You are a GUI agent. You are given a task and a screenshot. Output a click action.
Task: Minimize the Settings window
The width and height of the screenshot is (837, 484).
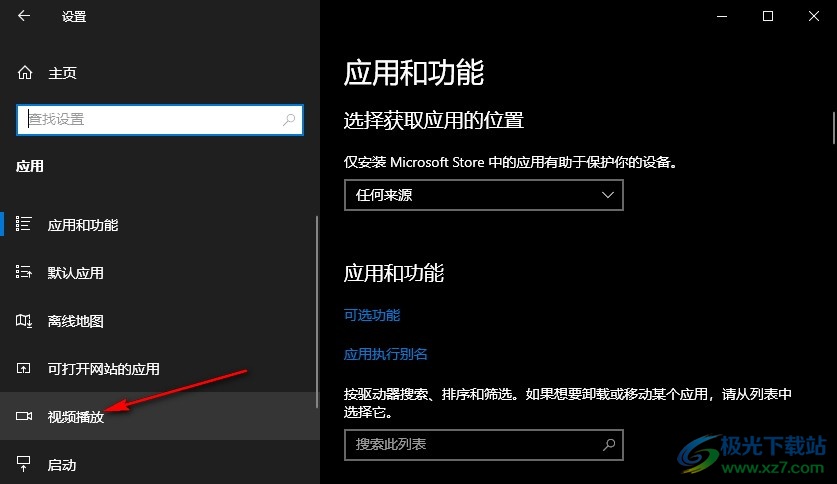tap(722, 16)
